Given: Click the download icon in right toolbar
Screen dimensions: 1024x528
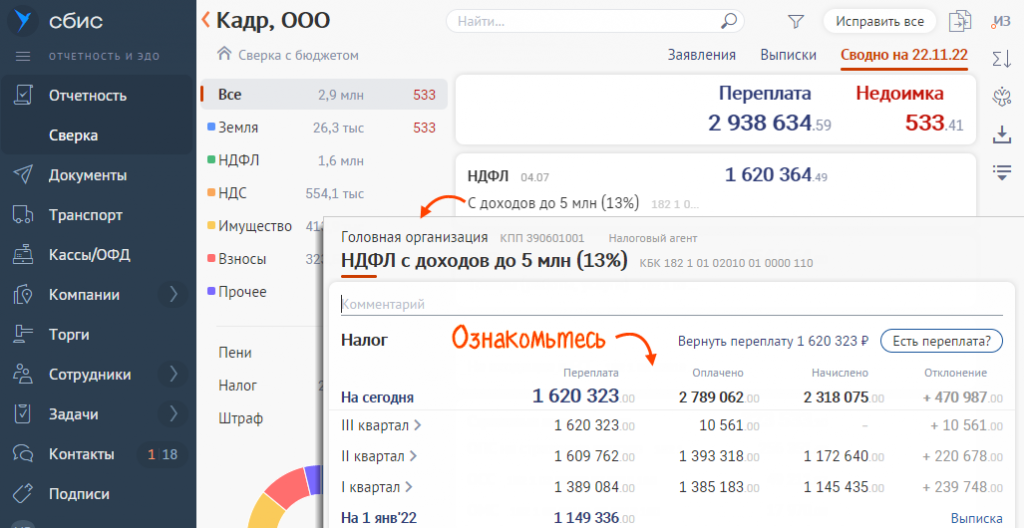Looking at the screenshot, I should tap(1001, 134).
